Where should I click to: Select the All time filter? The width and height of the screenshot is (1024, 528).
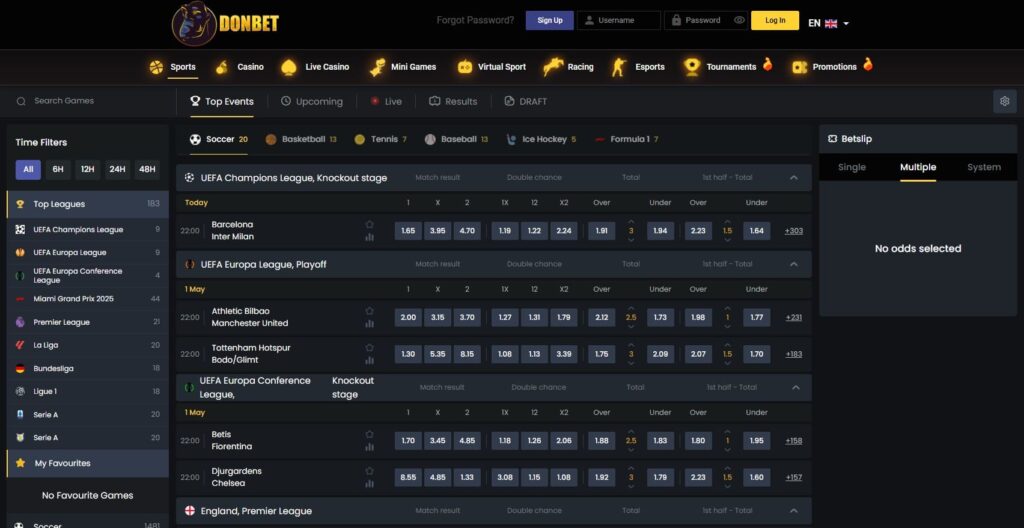(28, 170)
